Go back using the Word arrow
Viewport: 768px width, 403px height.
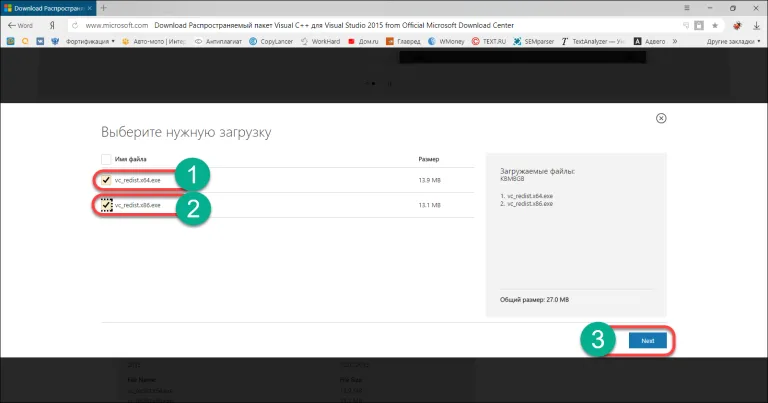pyautogui.click(x=20, y=25)
